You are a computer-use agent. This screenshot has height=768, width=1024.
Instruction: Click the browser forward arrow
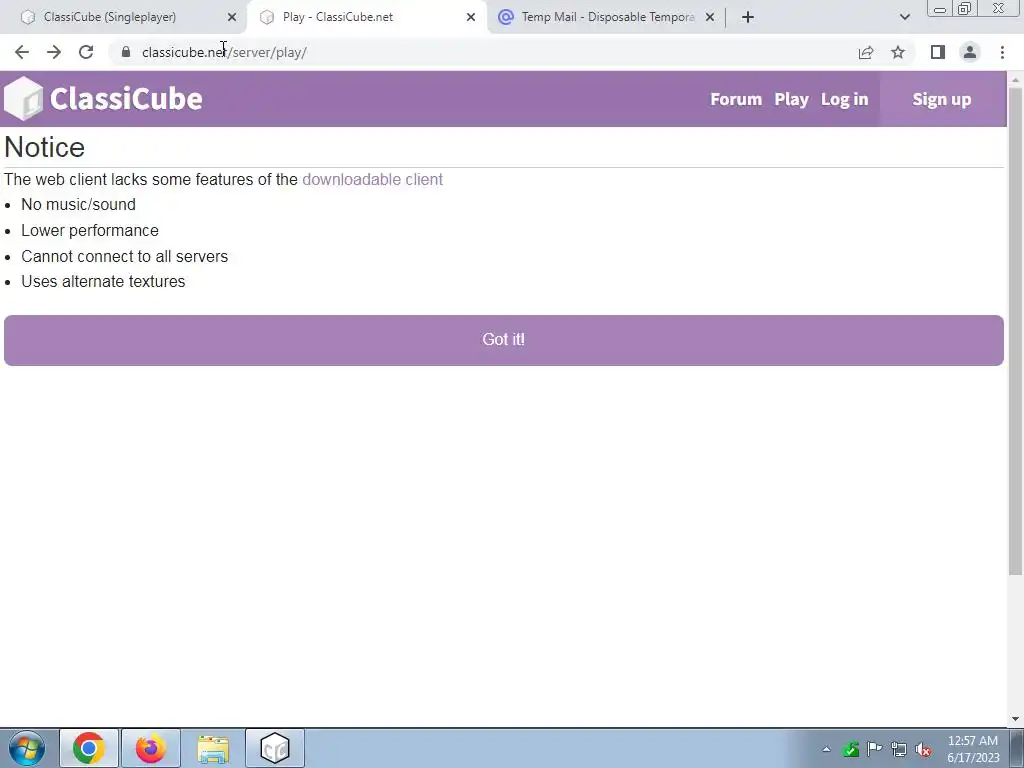[54, 52]
